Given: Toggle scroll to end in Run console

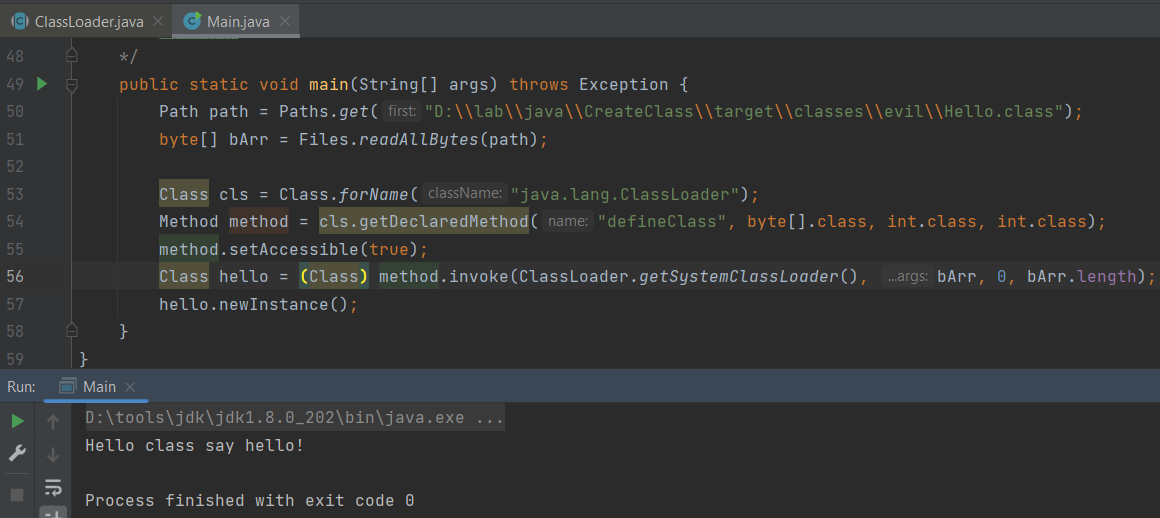Looking at the screenshot, I should click(x=53, y=512).
